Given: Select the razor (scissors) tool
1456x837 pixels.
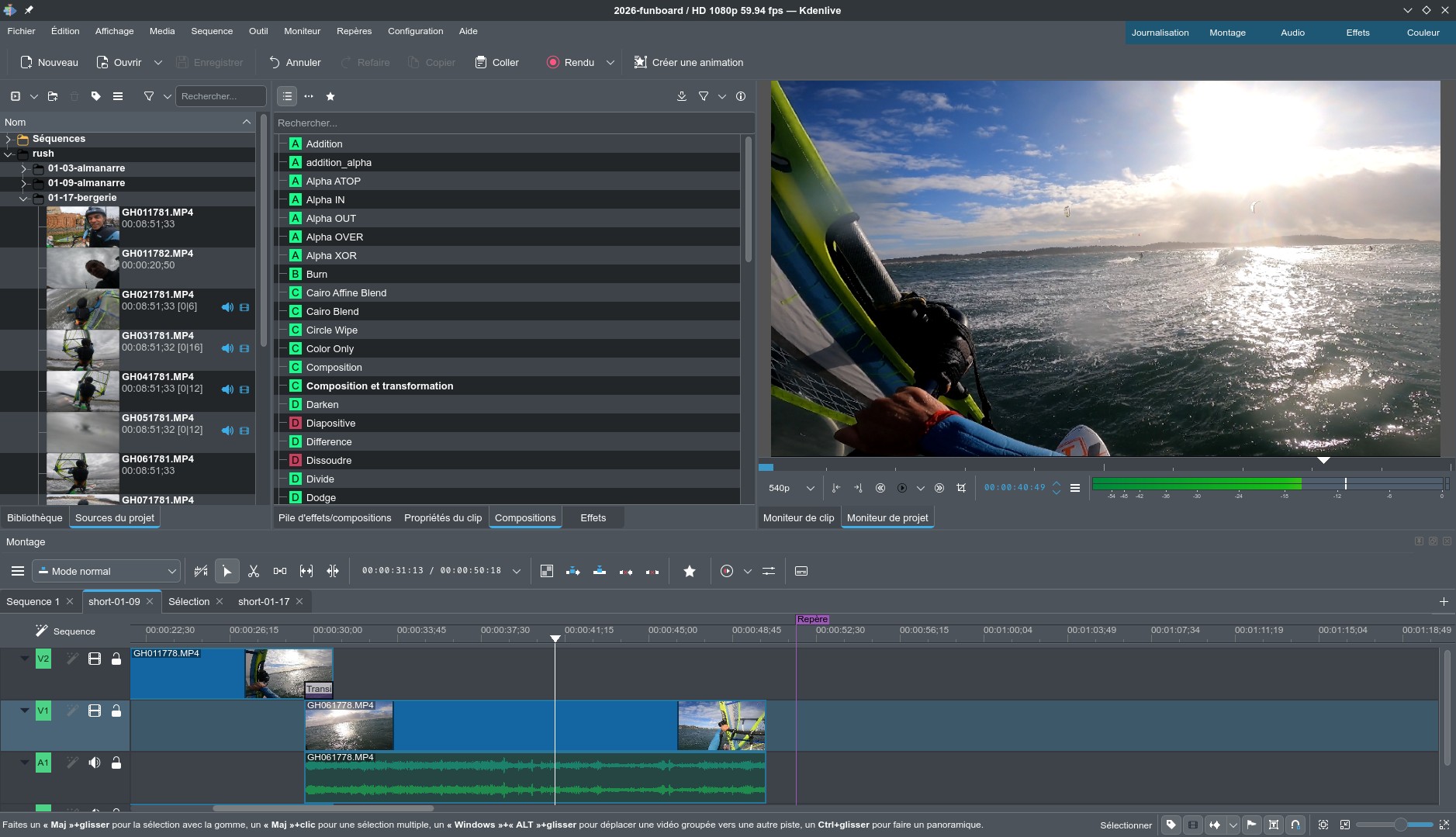Looking at the screenshot, I should click(x=253, y=572).
